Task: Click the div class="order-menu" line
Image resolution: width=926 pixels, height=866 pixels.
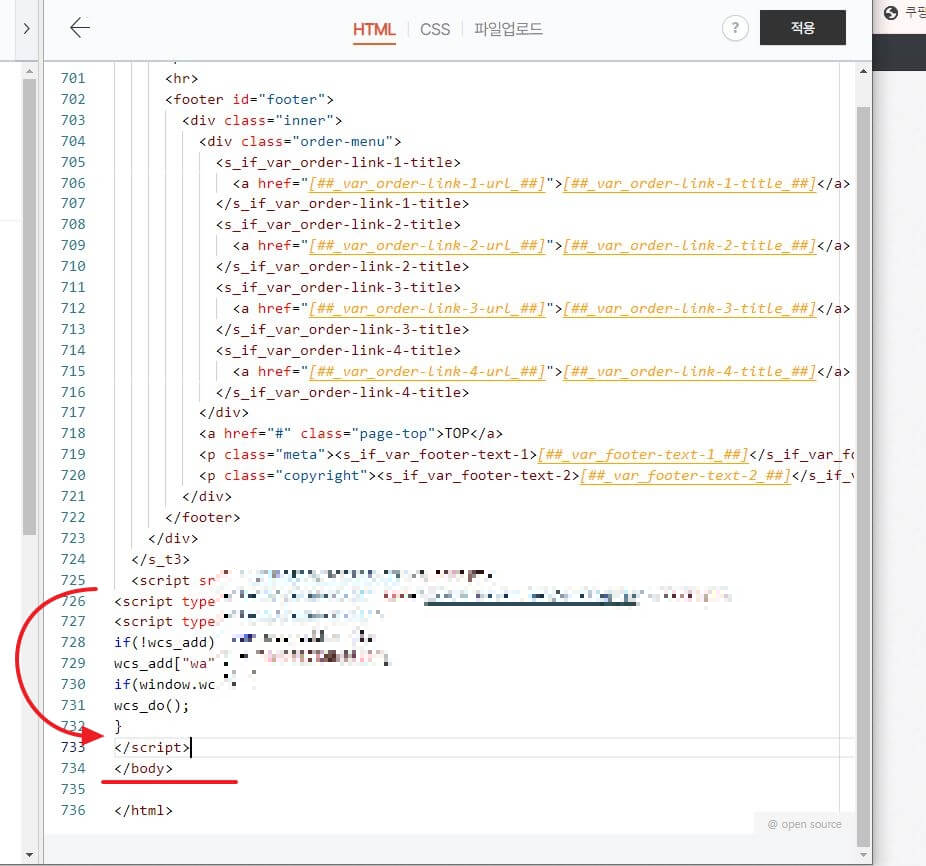Action: pos(300,142)
